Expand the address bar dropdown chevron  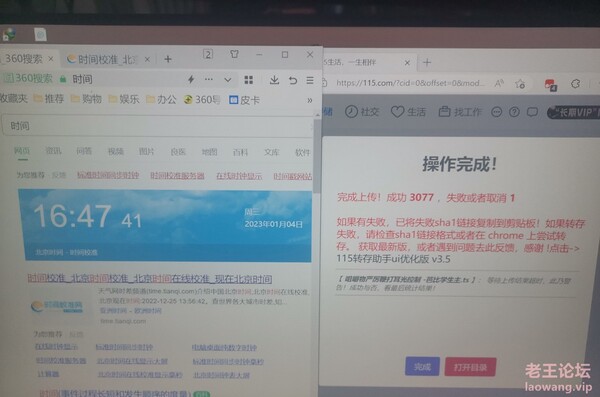pos(228,80)
